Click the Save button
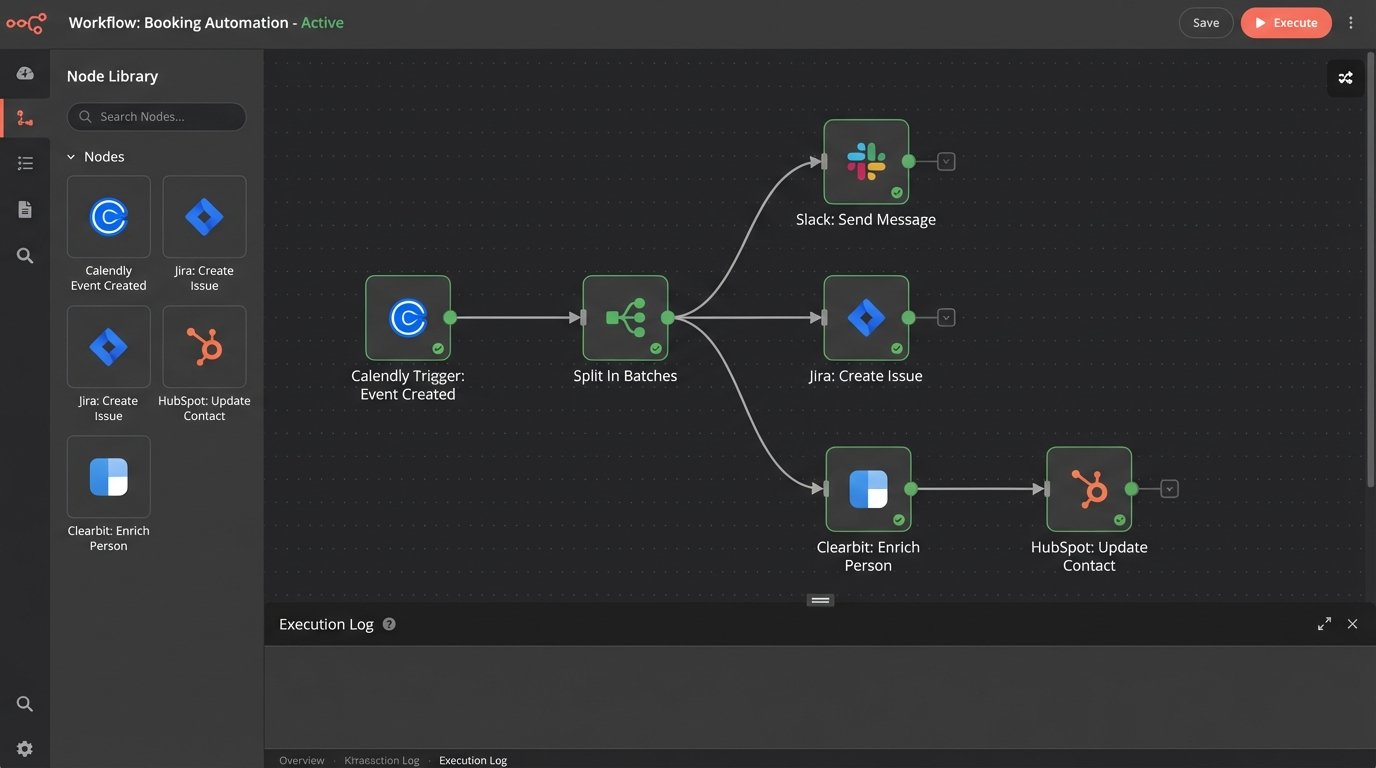 1206,23
